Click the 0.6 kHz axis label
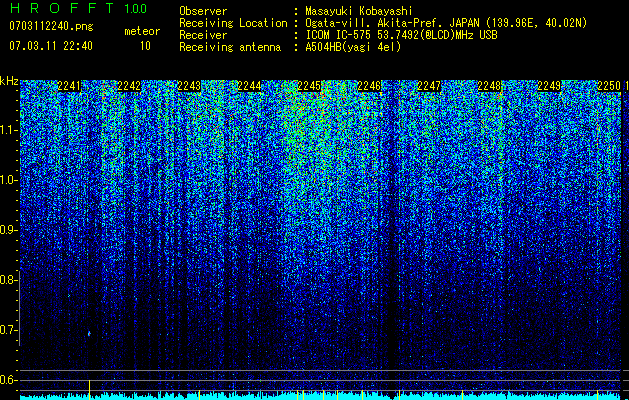The image size is (629, 400). [8, 380]
